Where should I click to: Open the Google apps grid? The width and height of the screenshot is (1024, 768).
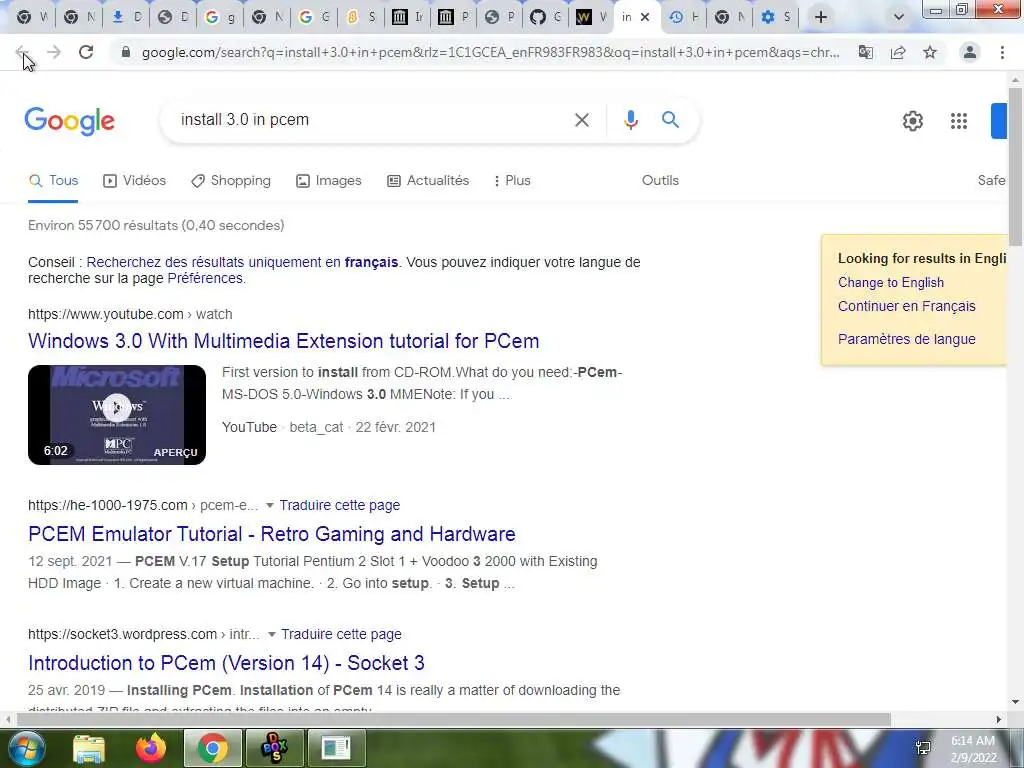tap(959, 121)
